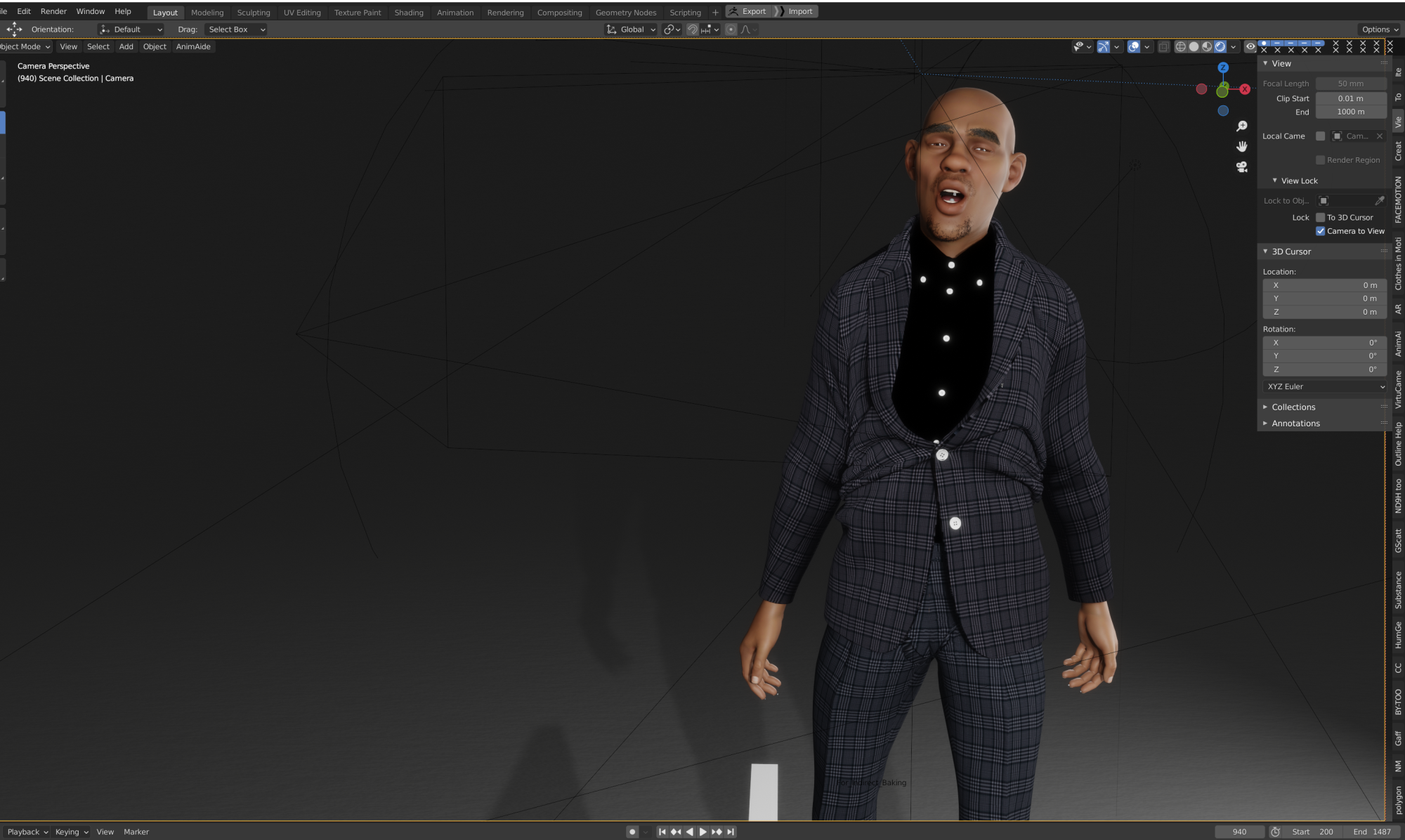Toggle auto keying record button
This screenshot has height=840, width=1405.
[632, 832]
